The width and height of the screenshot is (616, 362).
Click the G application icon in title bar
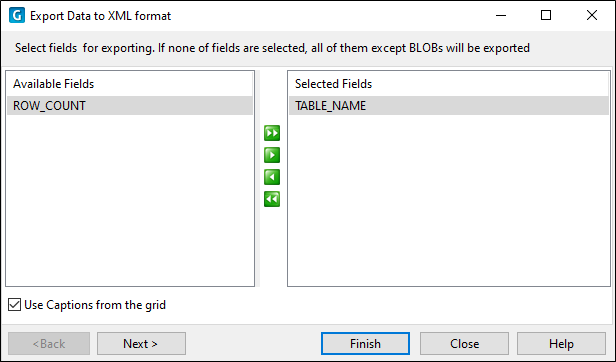[16, 16]
